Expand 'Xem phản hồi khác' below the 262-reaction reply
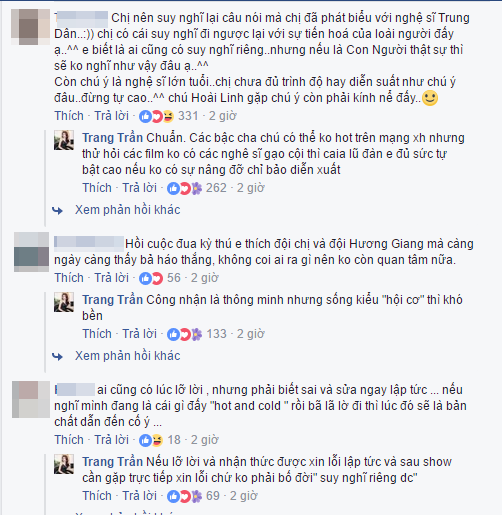This screenshot has height=515, width=502. pyautogui.click(x=127, y=210)
